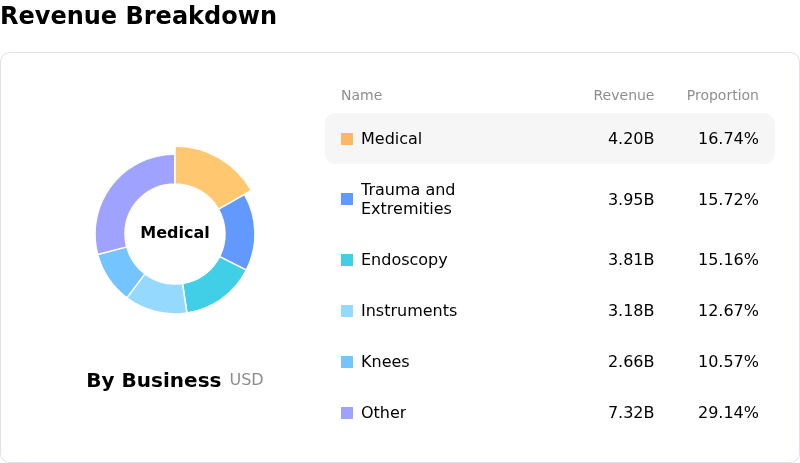Click the Proportion column header
This screenshot has height=463, width=800.
pyautogui.click(x=722, y=95)
